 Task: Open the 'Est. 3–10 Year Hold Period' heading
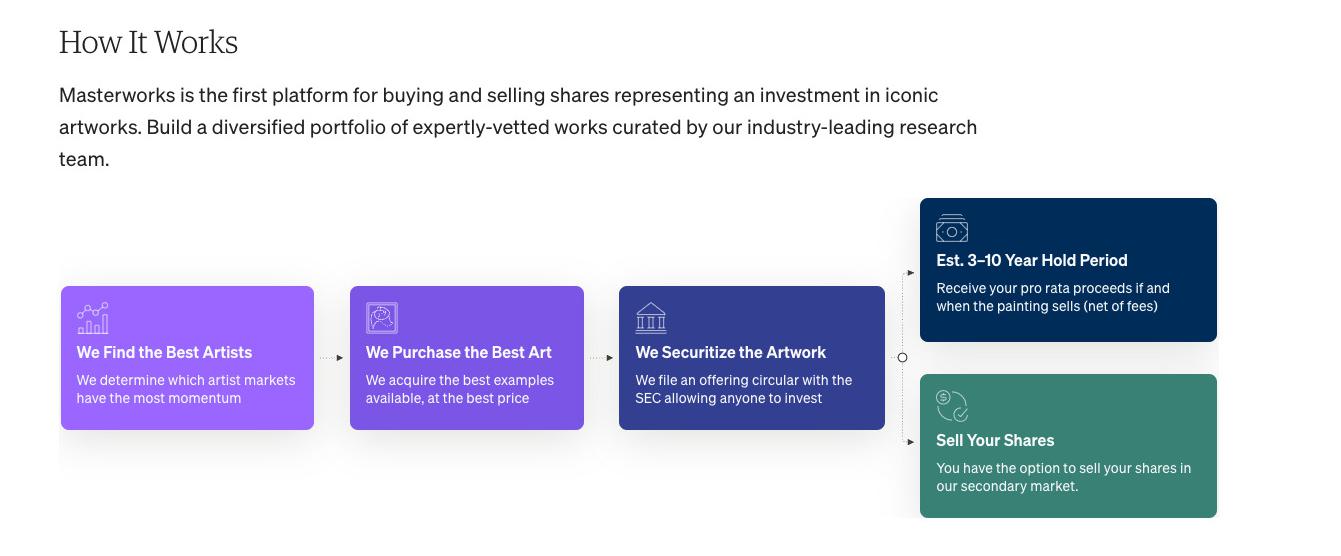(x=1031, y=260)
